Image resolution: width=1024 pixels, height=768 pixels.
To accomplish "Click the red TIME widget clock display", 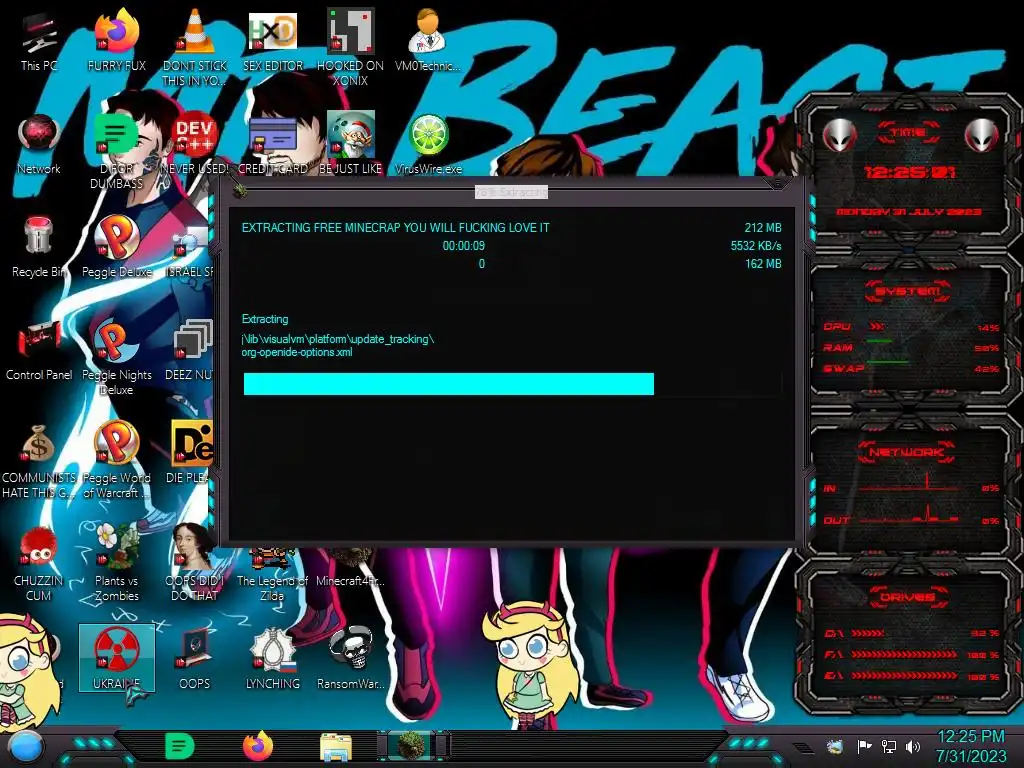I will (909, 172).
